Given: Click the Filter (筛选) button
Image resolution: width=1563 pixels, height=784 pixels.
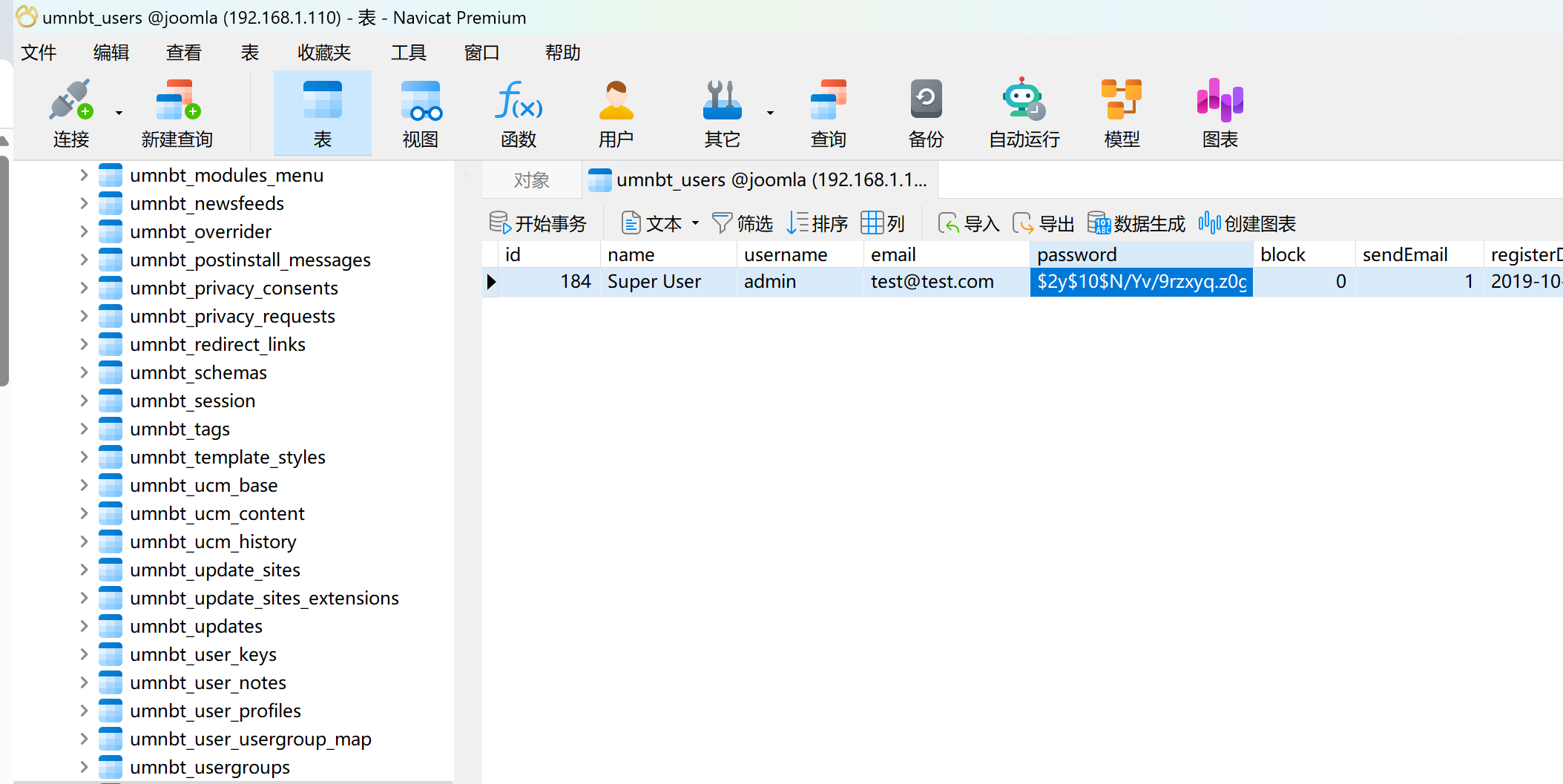Looking at the screenshot, I should pos(742,223).
